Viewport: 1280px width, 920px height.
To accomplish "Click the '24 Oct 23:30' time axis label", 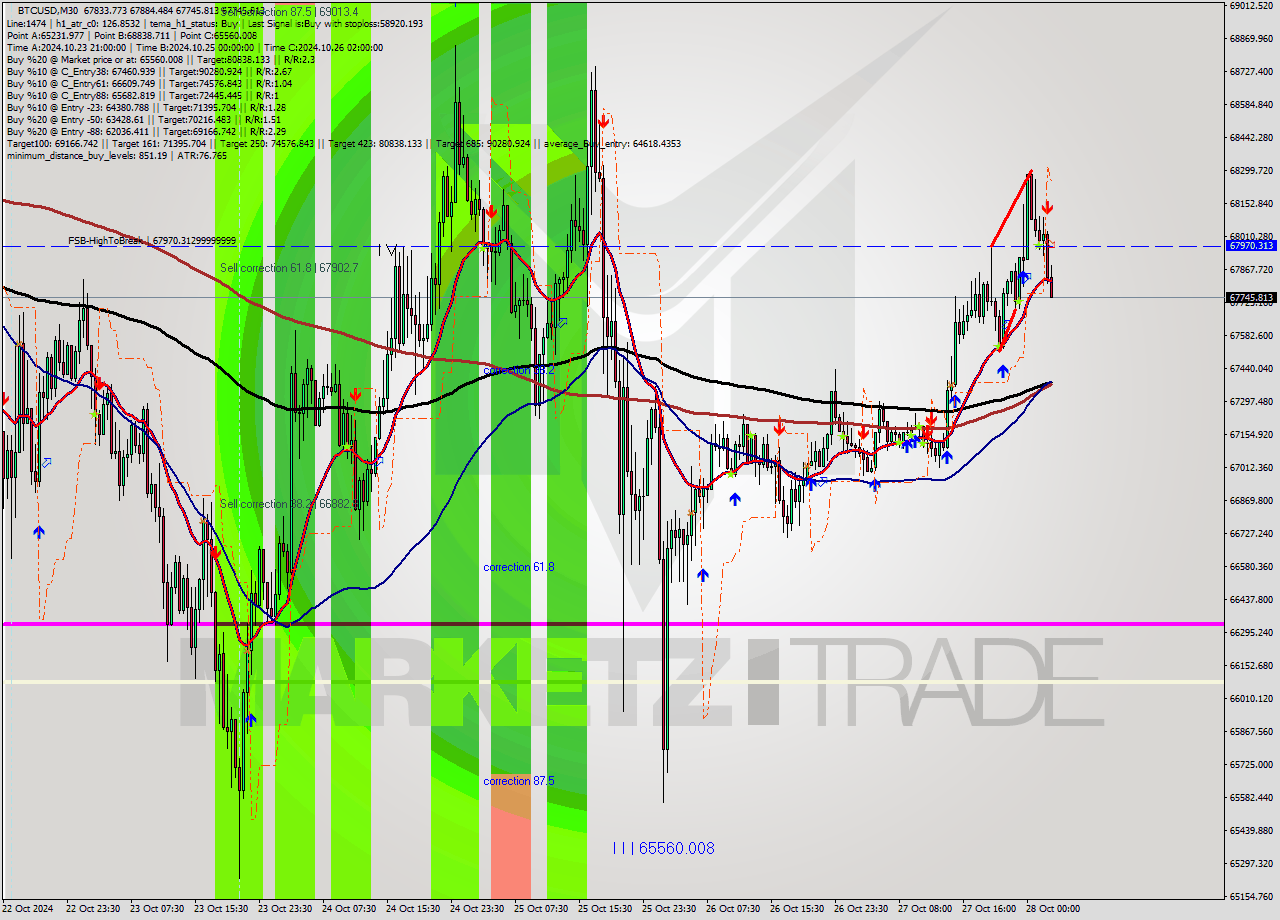I will (x=478, y=909).
